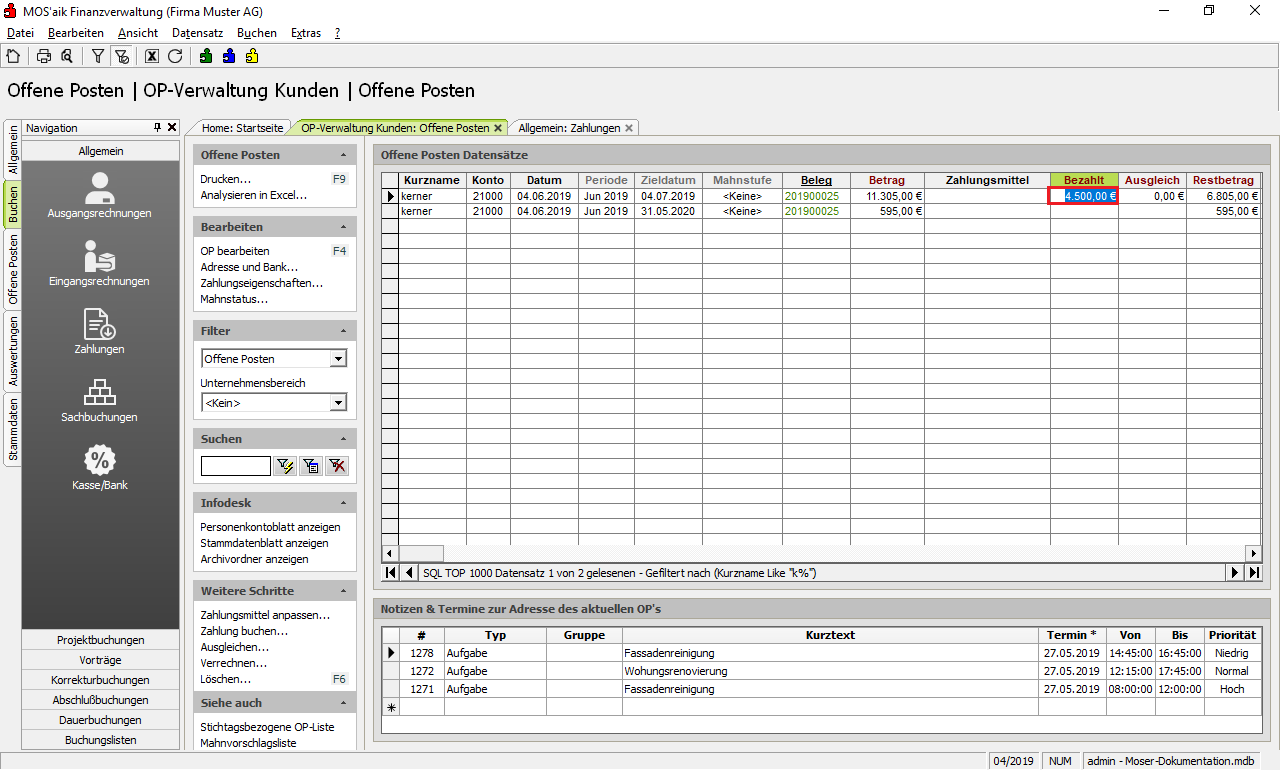Open Kasse/Bank from navigation panel
Screen dimensions: 1280x770
point(100,467)
